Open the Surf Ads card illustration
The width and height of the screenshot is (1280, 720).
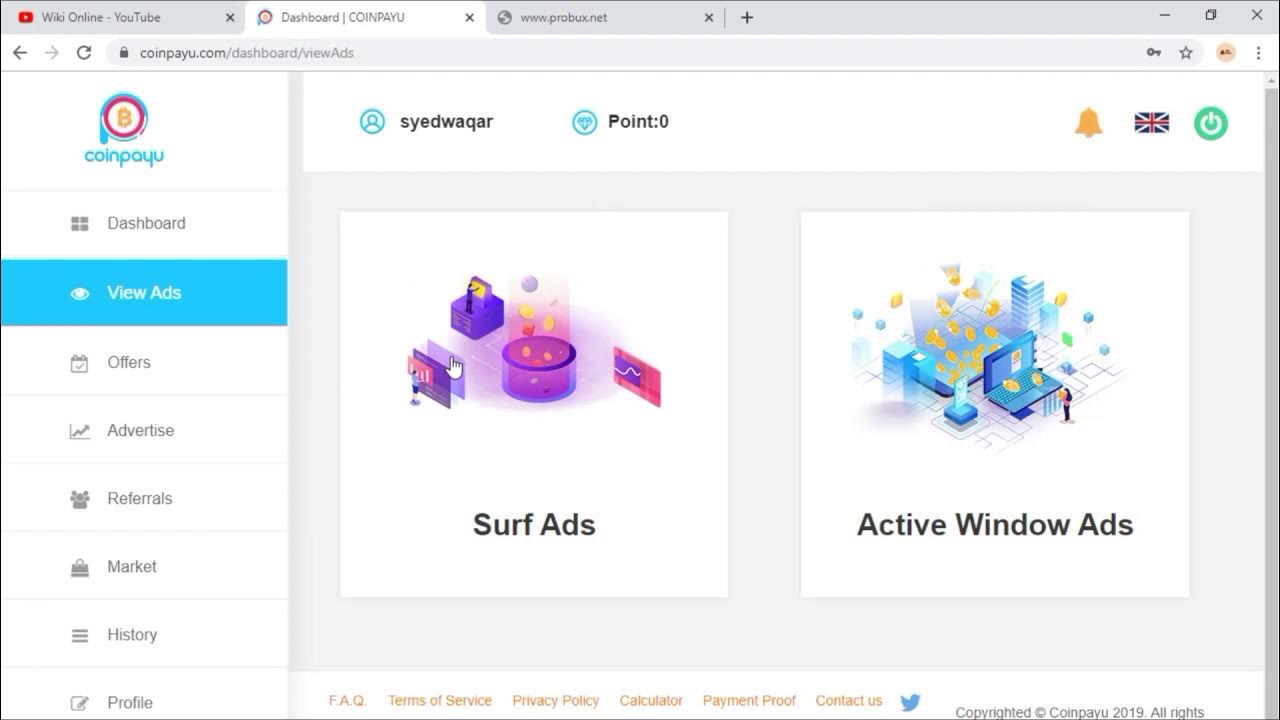535,341
